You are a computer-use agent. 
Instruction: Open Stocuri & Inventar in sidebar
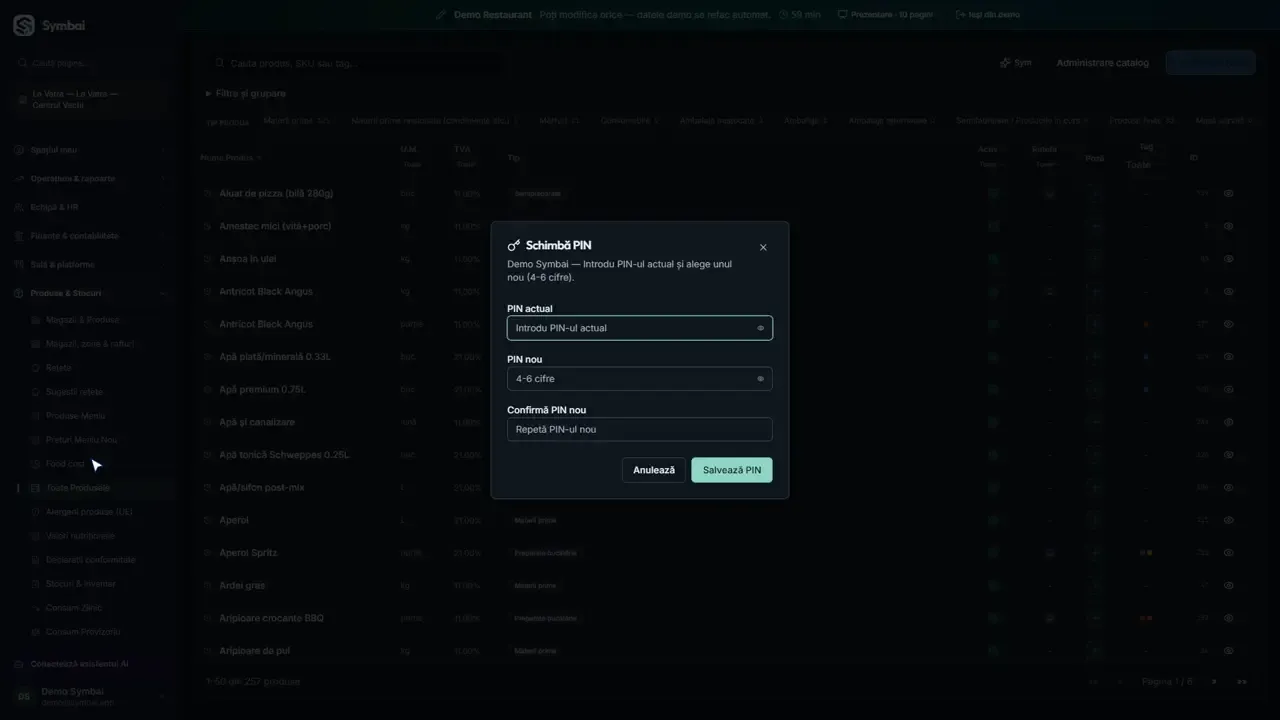80,584
